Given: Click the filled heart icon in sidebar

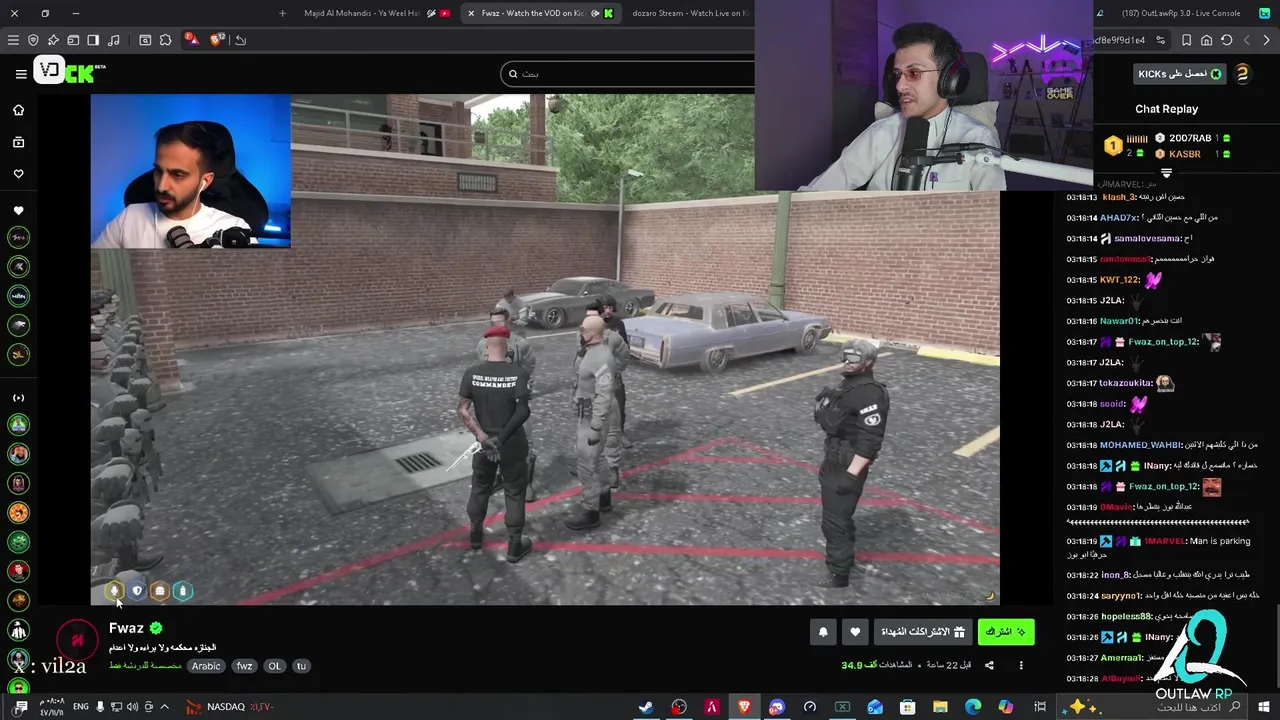Looking at the screenshot, I should [x=18, y=211].
